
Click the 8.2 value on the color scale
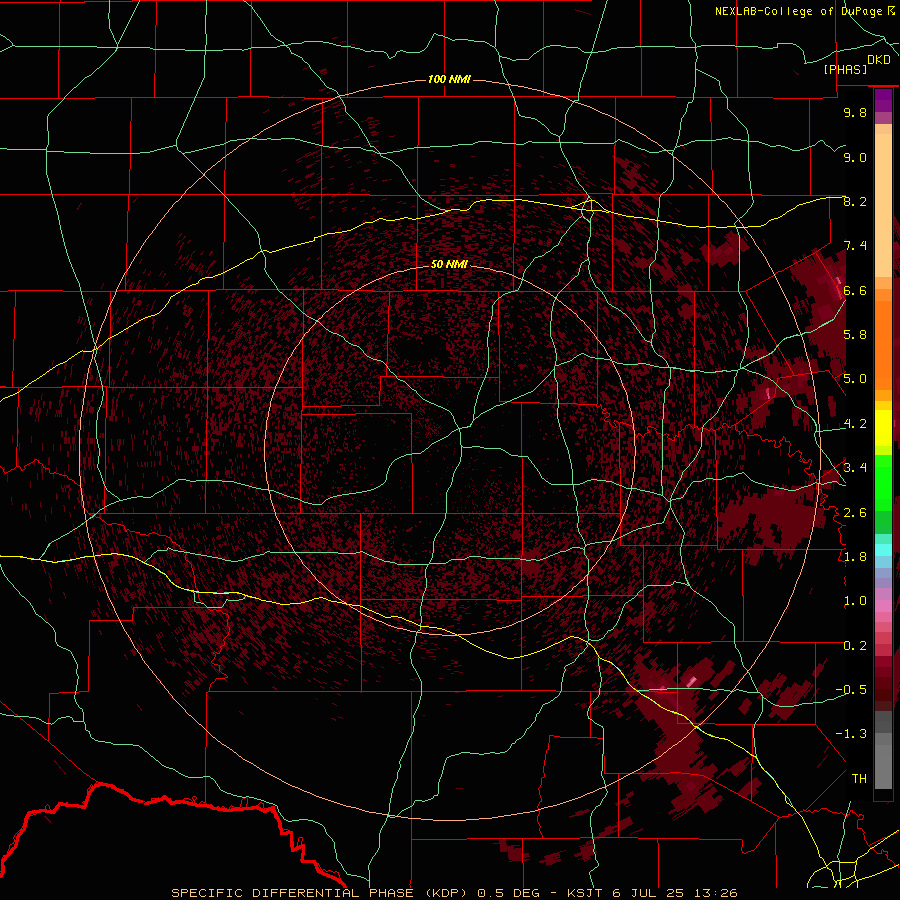click(x=855, y=202)
